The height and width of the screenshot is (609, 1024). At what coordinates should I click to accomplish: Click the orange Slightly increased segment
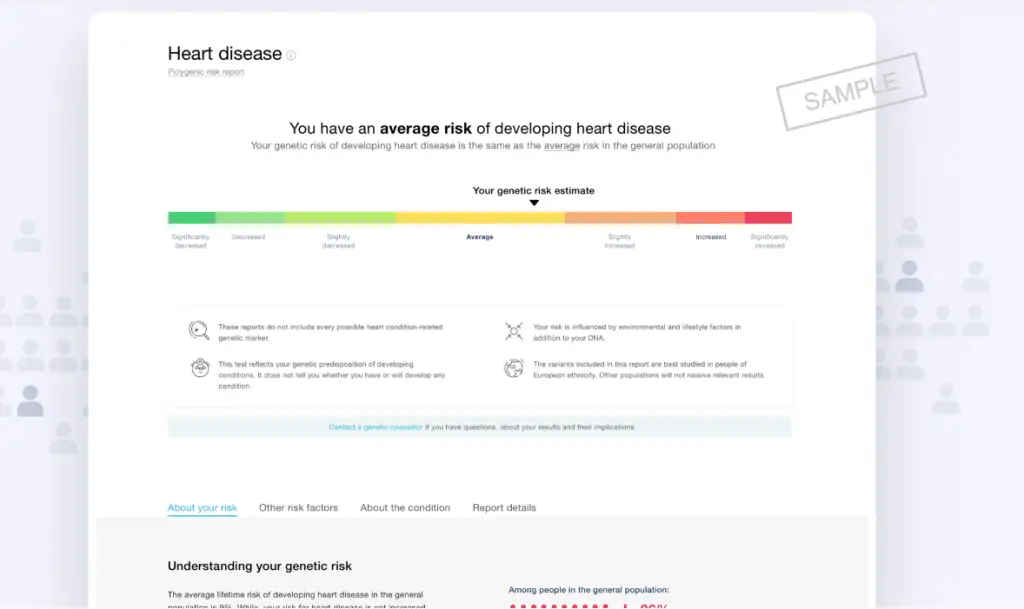coord(620,217)
